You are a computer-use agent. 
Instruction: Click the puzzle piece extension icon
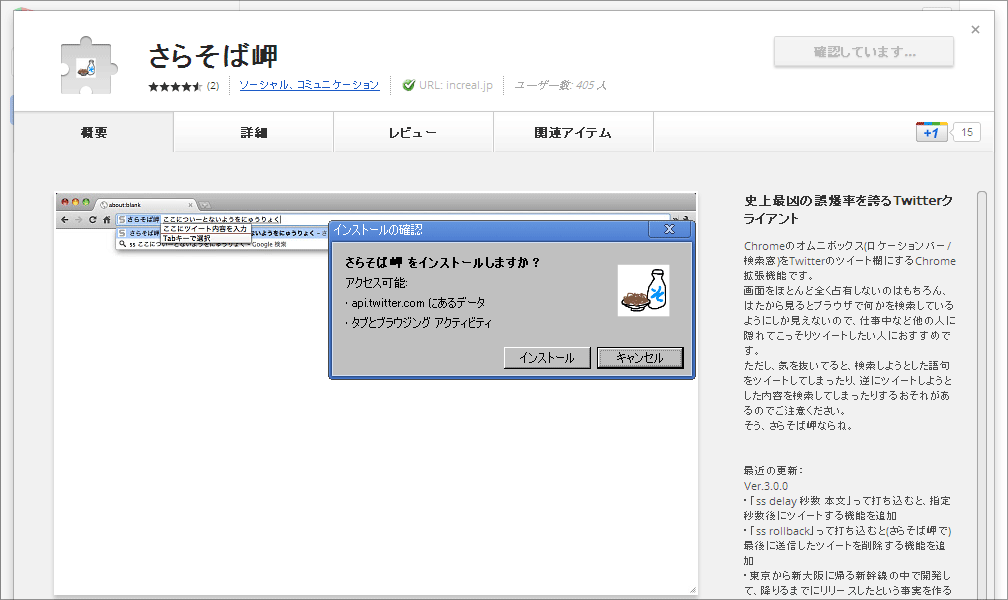[89, 66]
